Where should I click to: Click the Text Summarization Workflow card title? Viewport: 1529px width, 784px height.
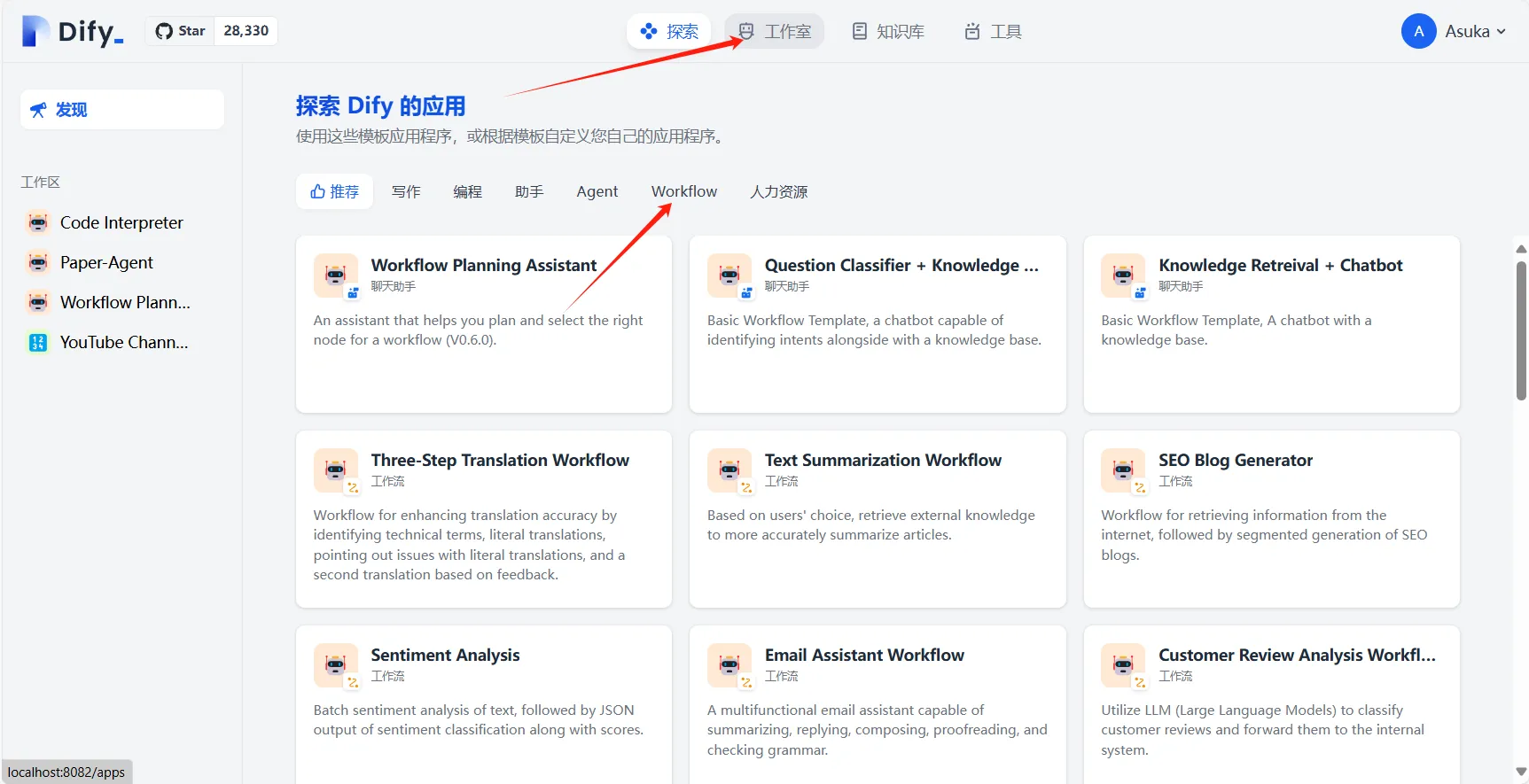[883, 460]
